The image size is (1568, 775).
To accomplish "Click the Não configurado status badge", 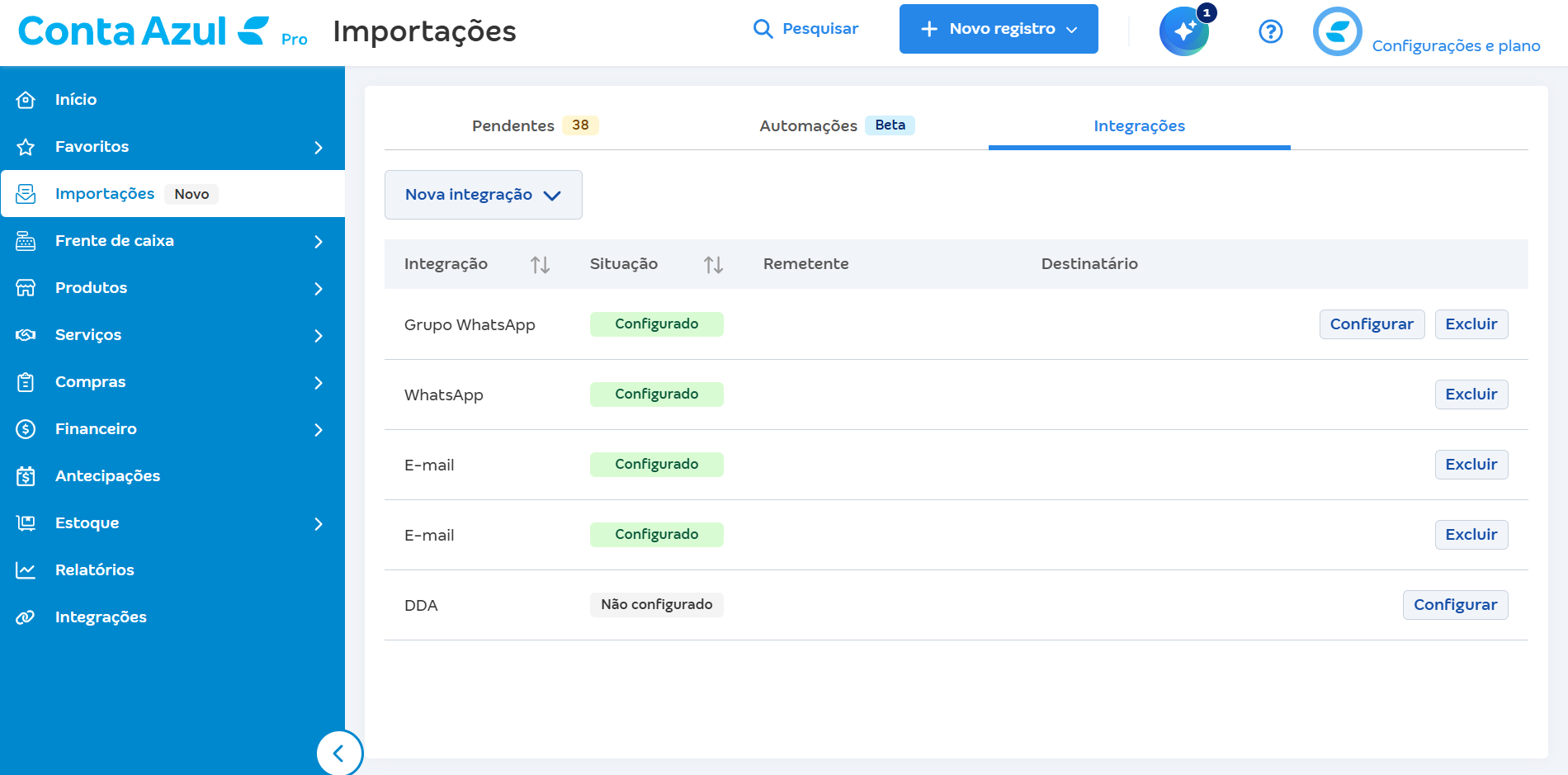I will [657, 605].
